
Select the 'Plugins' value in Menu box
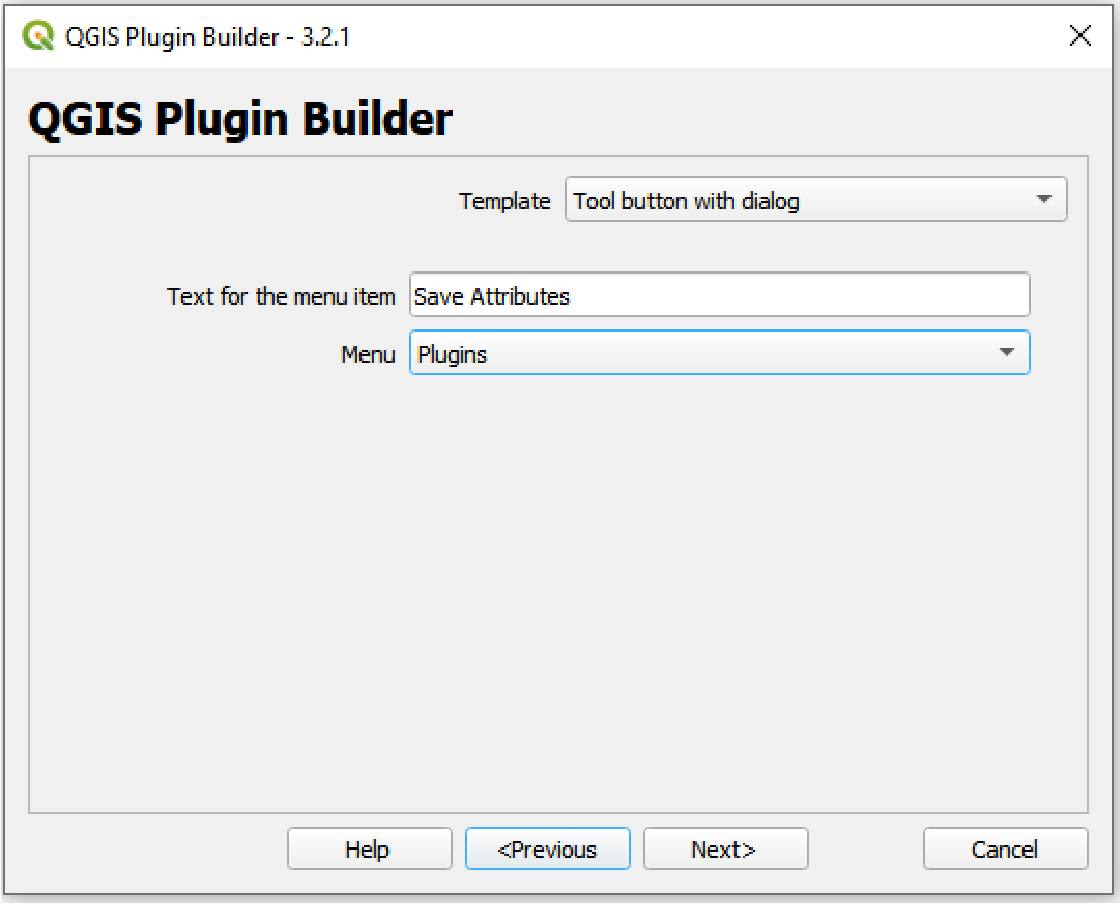click(452, 355)
